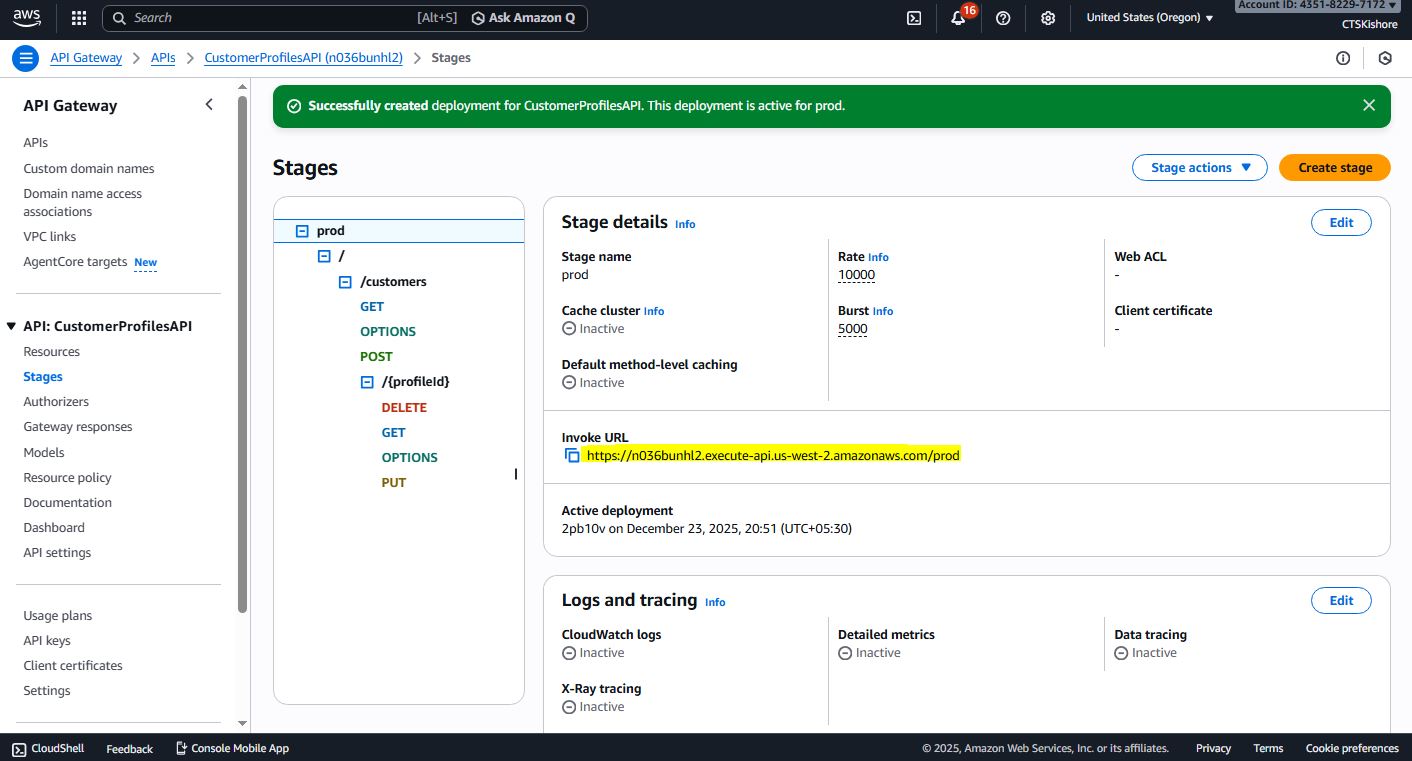Click the Create stage button
The image size is (1412, 761).
pos(1334,168)
